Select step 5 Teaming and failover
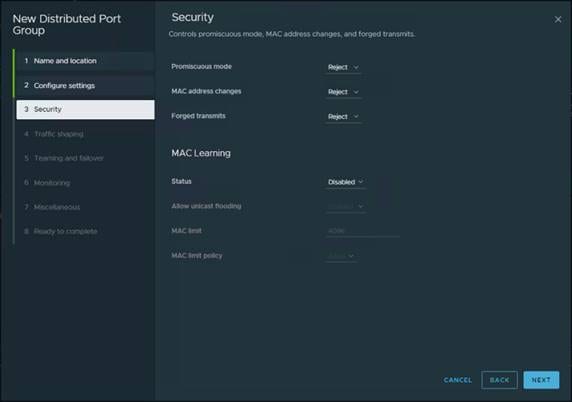 coord(85,158)
